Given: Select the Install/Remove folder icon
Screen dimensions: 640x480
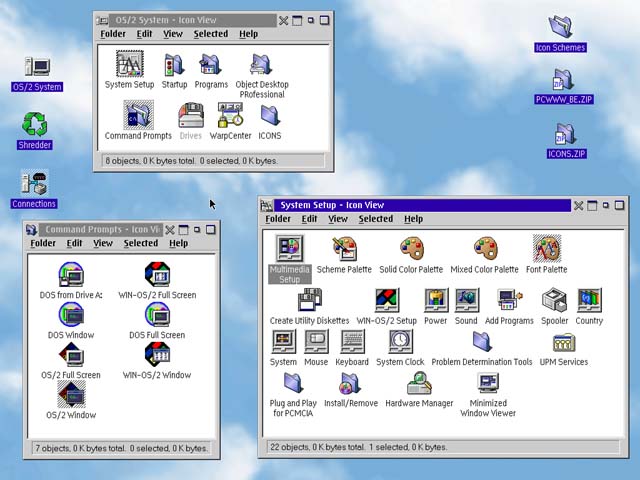Looking at the screenshot, I should 351,383.
